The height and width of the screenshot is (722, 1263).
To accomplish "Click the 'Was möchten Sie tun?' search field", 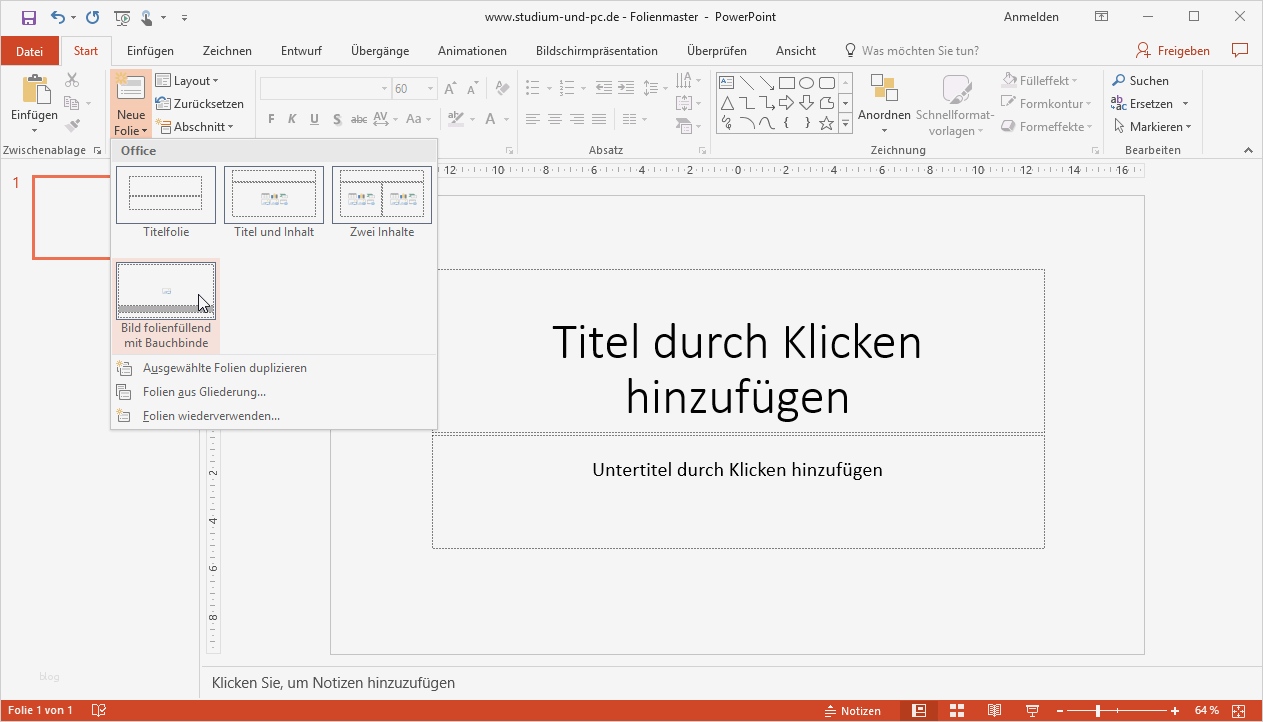I will point(920,50).
